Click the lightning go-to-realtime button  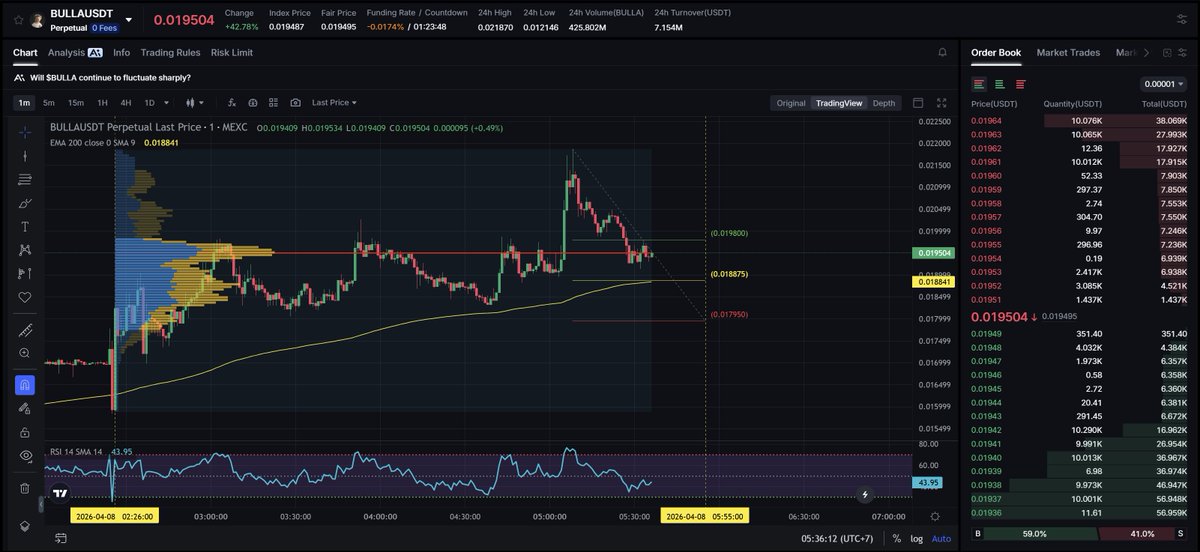pos(866,494)
